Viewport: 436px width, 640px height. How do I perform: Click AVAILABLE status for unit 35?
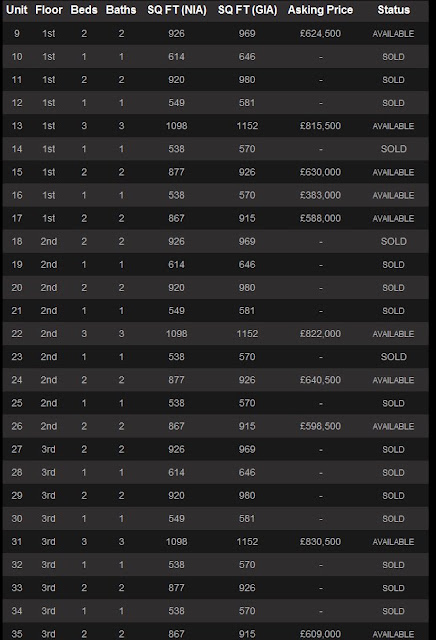point(394,634)
